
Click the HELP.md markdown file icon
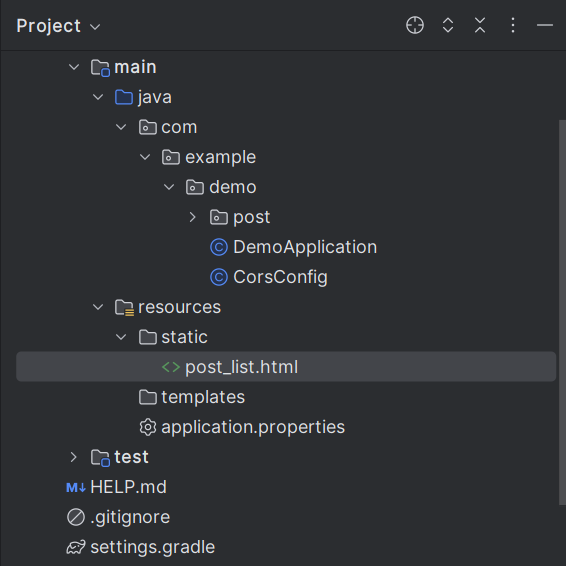tap(76, 488)
